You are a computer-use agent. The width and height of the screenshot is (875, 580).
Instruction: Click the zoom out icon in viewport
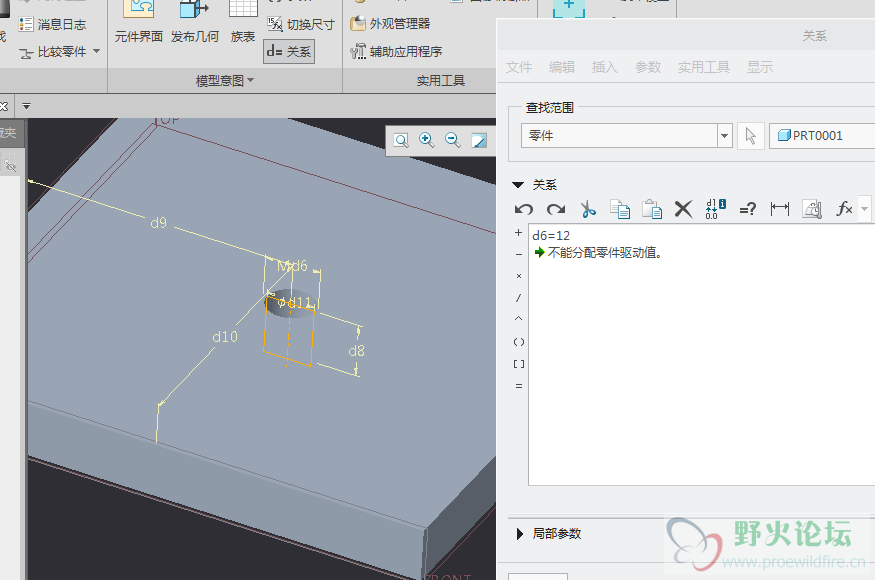tap(453, 140)
